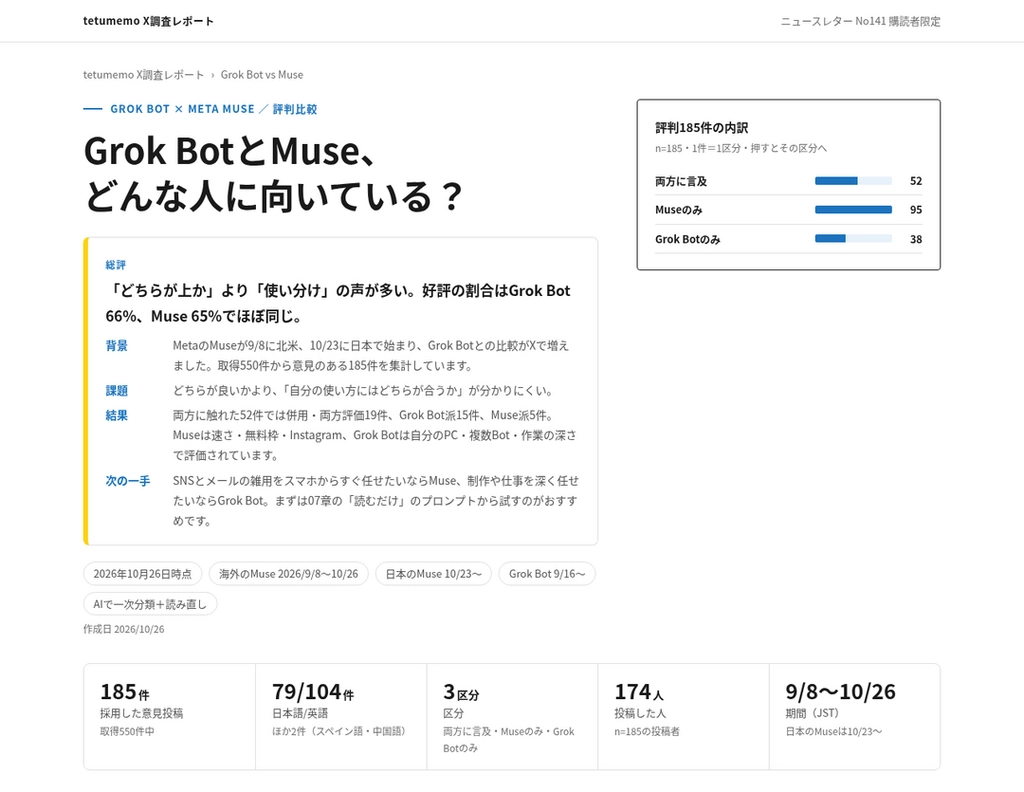
Task: Click the Museのみ bar showing 95
Action: [x=853, y=210]
